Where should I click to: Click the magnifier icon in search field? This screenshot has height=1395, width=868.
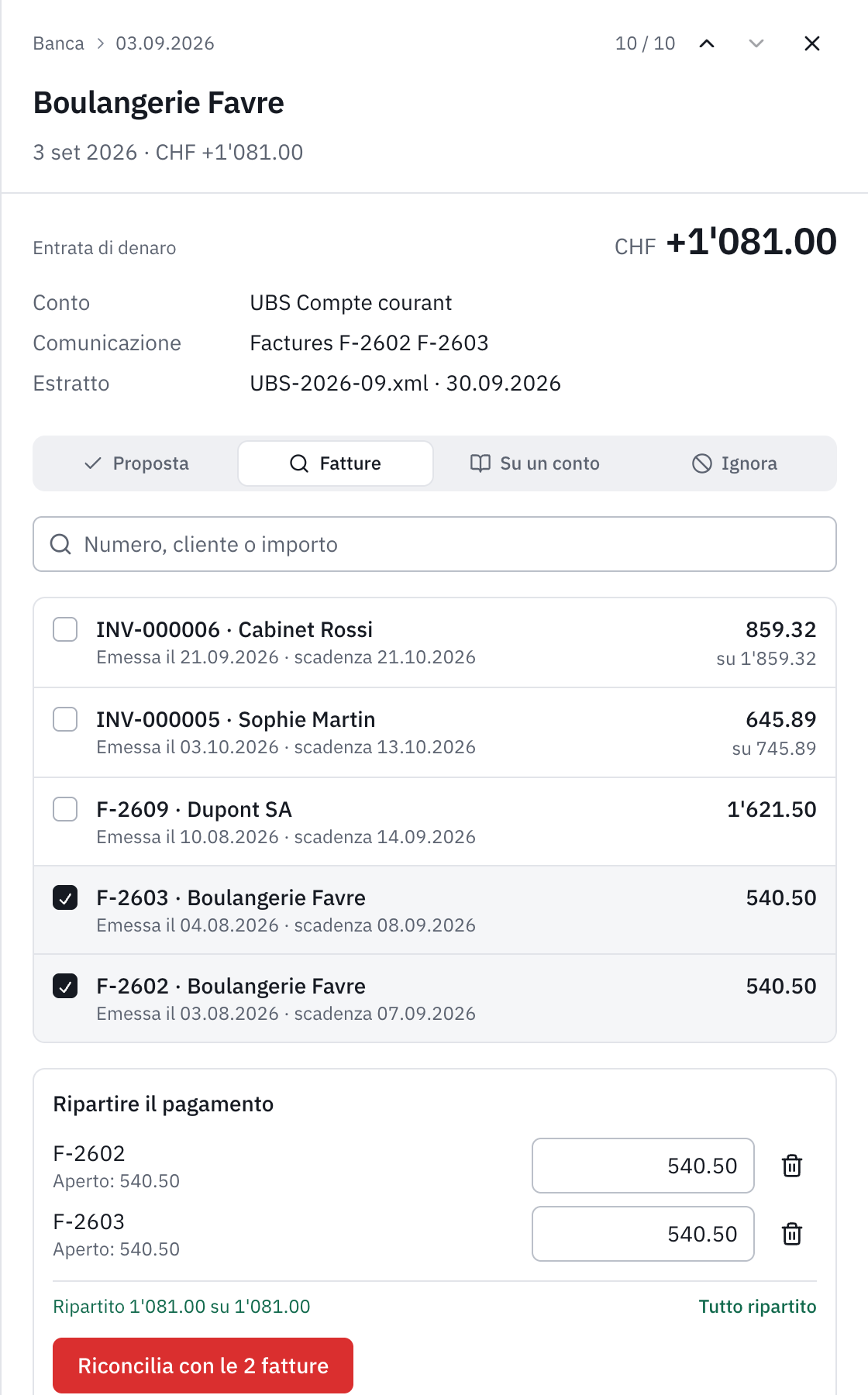pos(60,544)
